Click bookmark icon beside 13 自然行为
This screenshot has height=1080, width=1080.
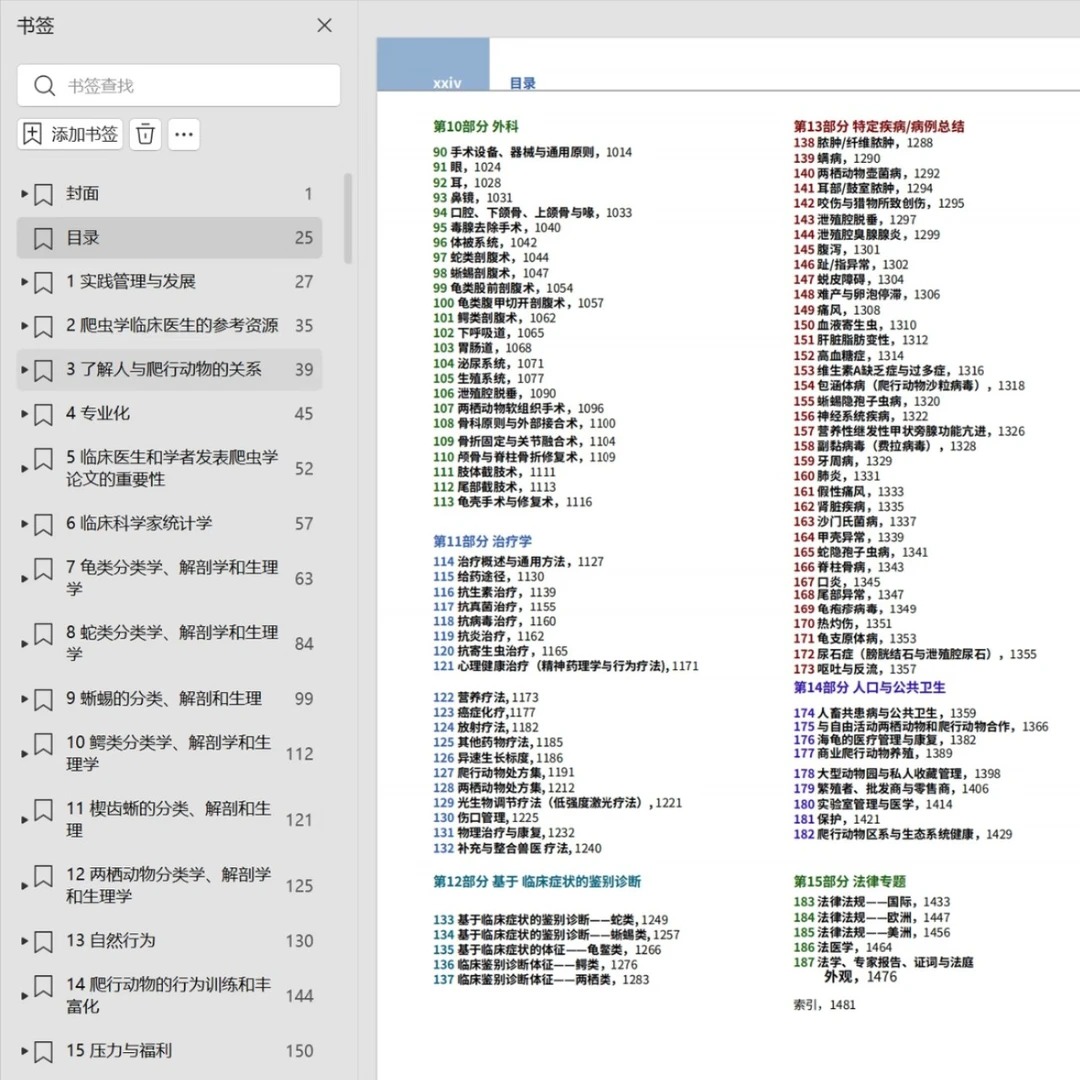[x=43, y=941]
